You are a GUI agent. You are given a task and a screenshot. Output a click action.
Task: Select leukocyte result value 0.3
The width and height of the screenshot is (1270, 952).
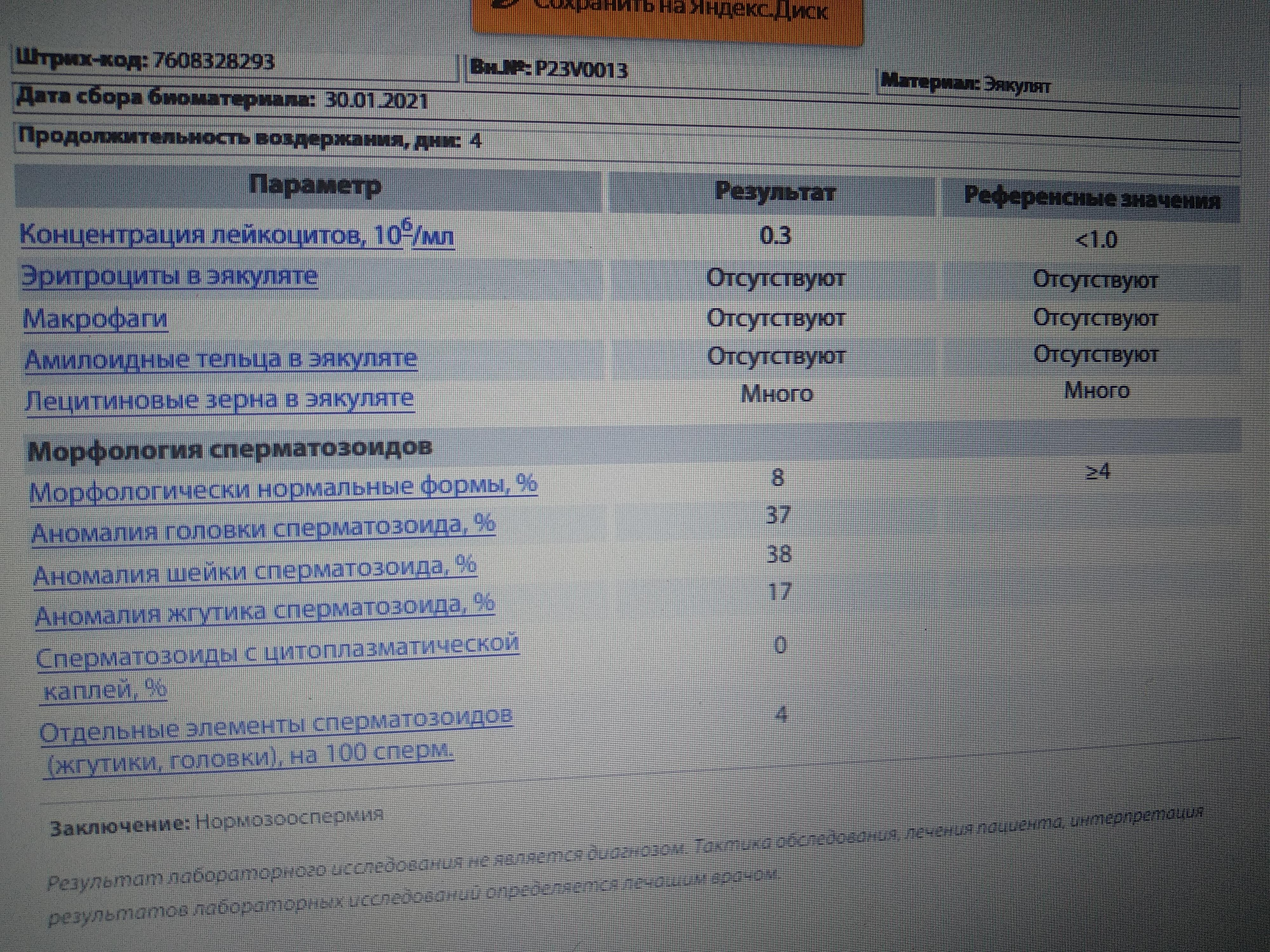(x=776, y=235)
